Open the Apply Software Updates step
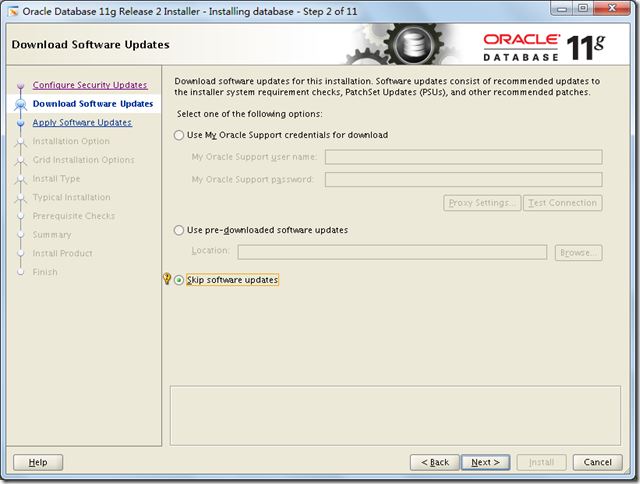640x484 pixels. point(82,122)
